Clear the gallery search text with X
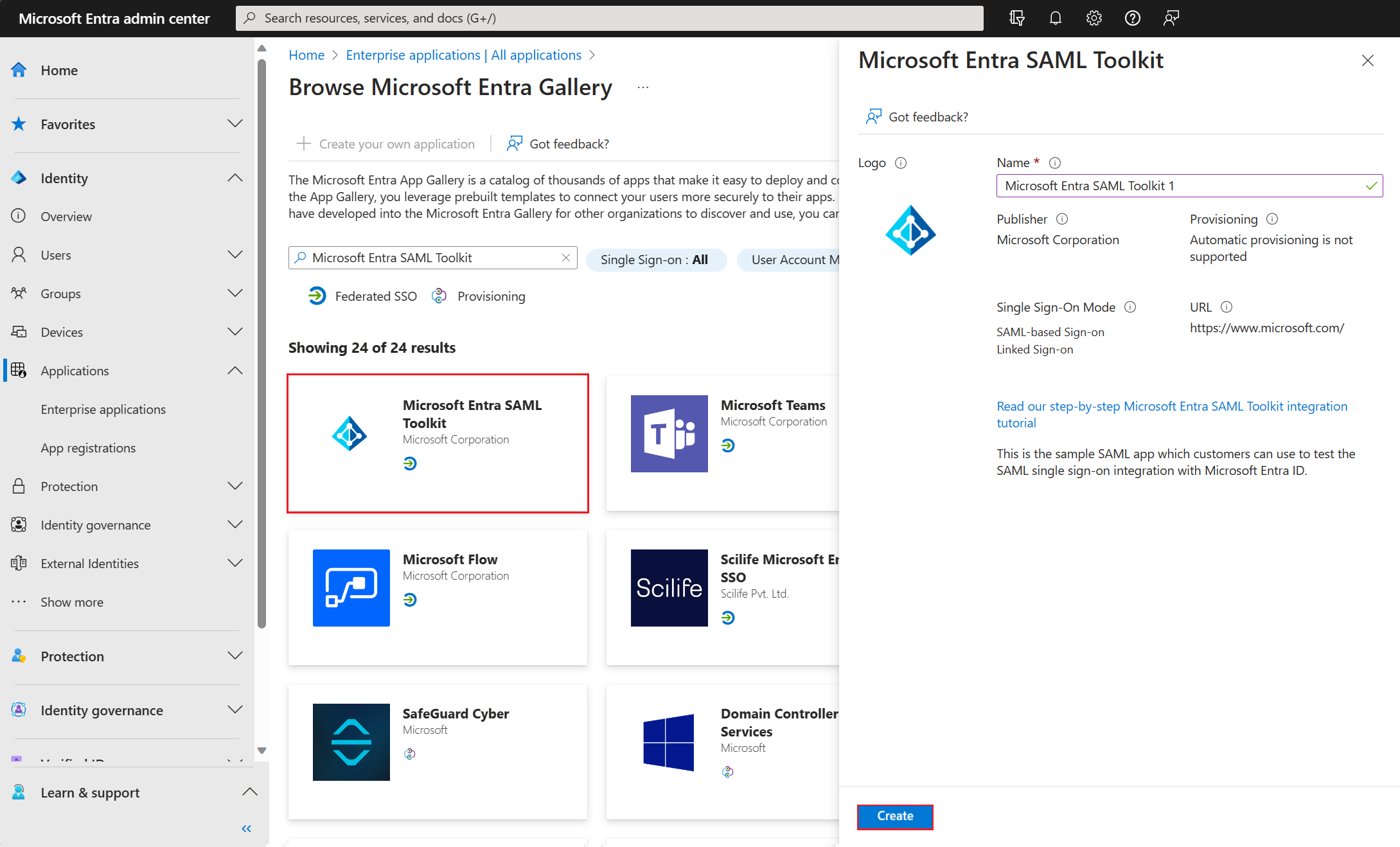 point(566,258)
